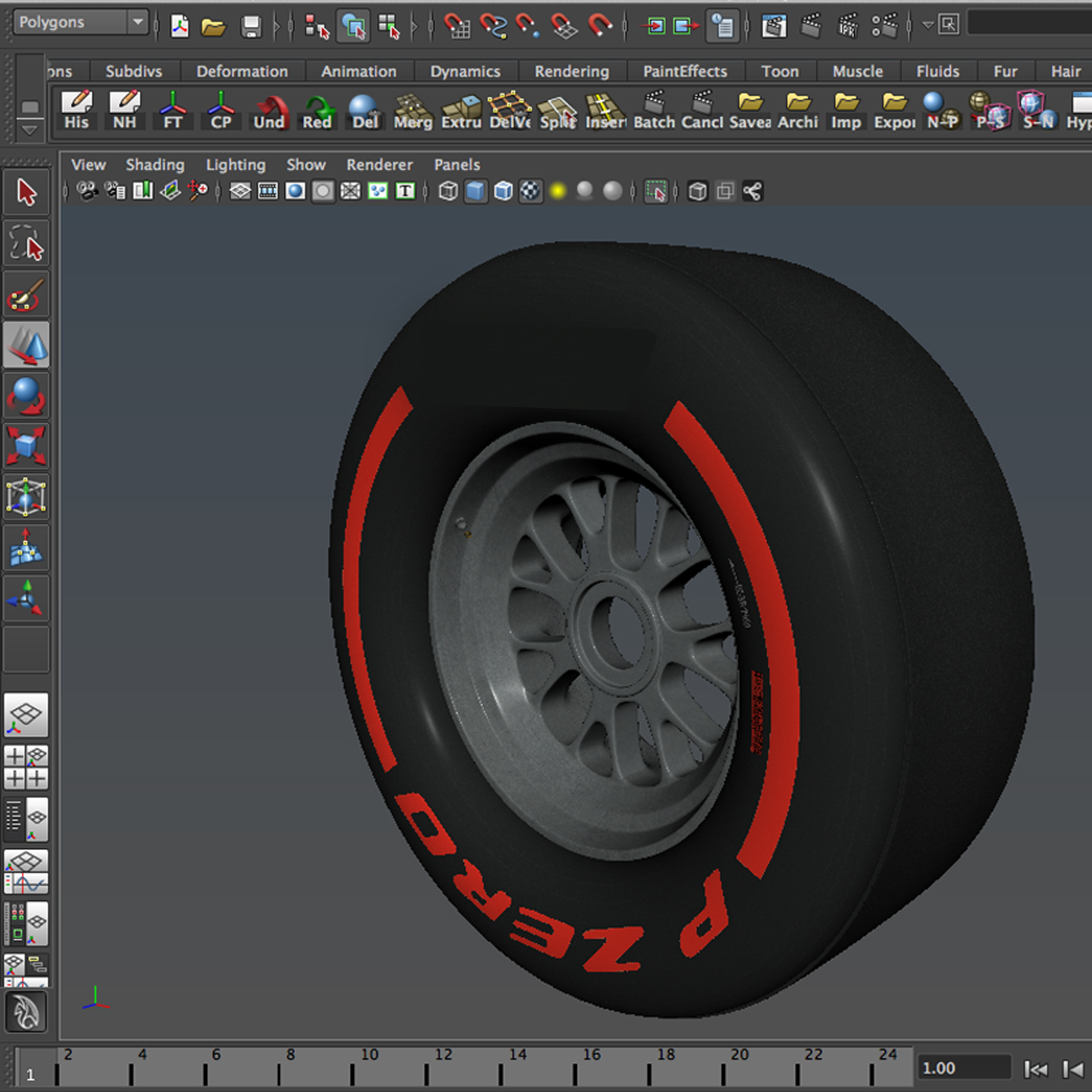Open the Subdivs shelf tab
Viewport: 1092px width, 1092px height.
[x=134, y=71]
